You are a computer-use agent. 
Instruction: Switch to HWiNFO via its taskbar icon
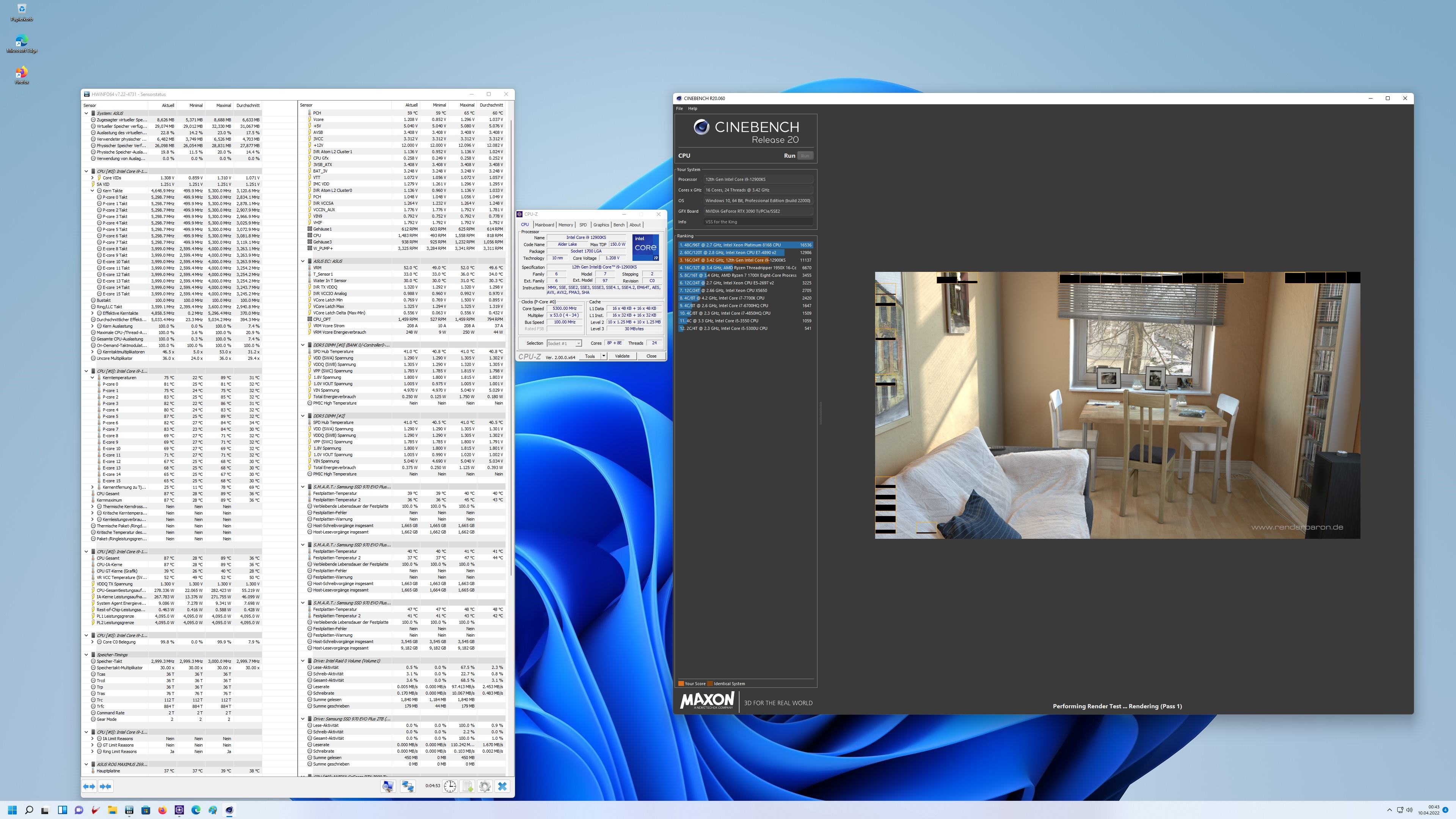[129, 810]
